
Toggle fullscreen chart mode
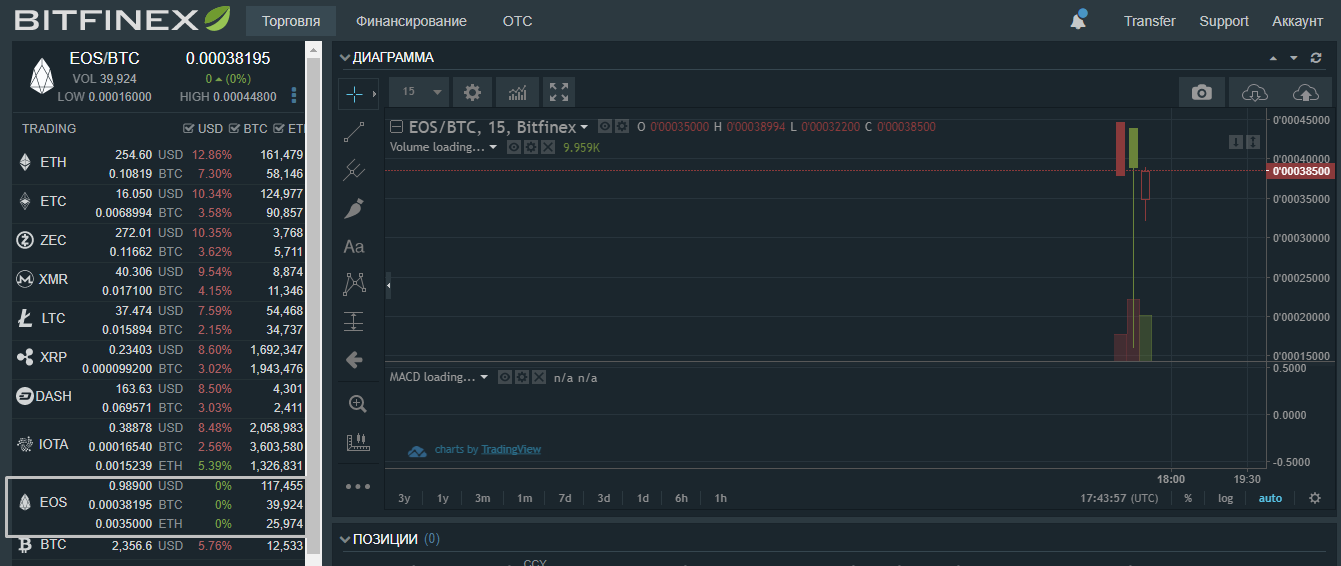[x=559, y=92]
